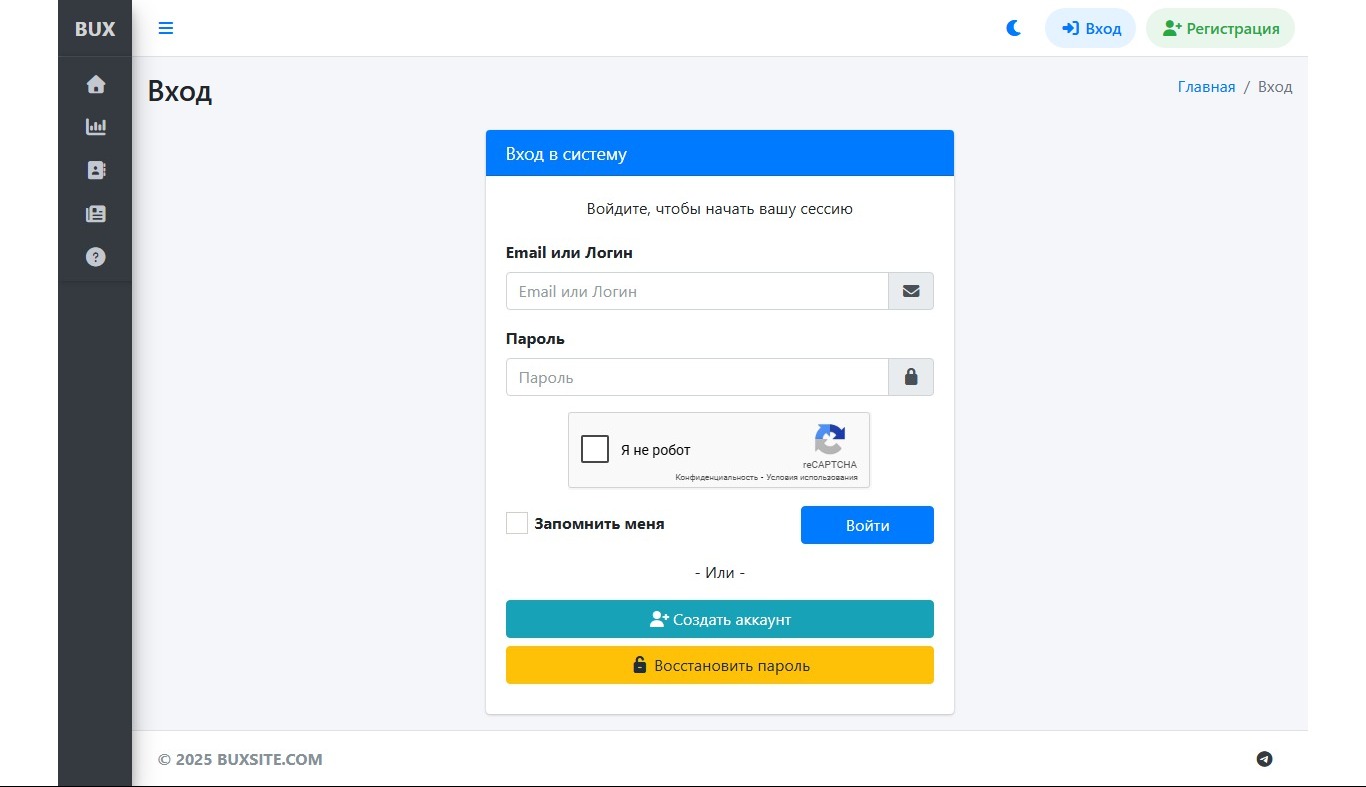Follow the 'Главная' breadcrumb link
The width and height of the screenshot is (1366, 787).
pyautogui.click(x=1206, y=87)
